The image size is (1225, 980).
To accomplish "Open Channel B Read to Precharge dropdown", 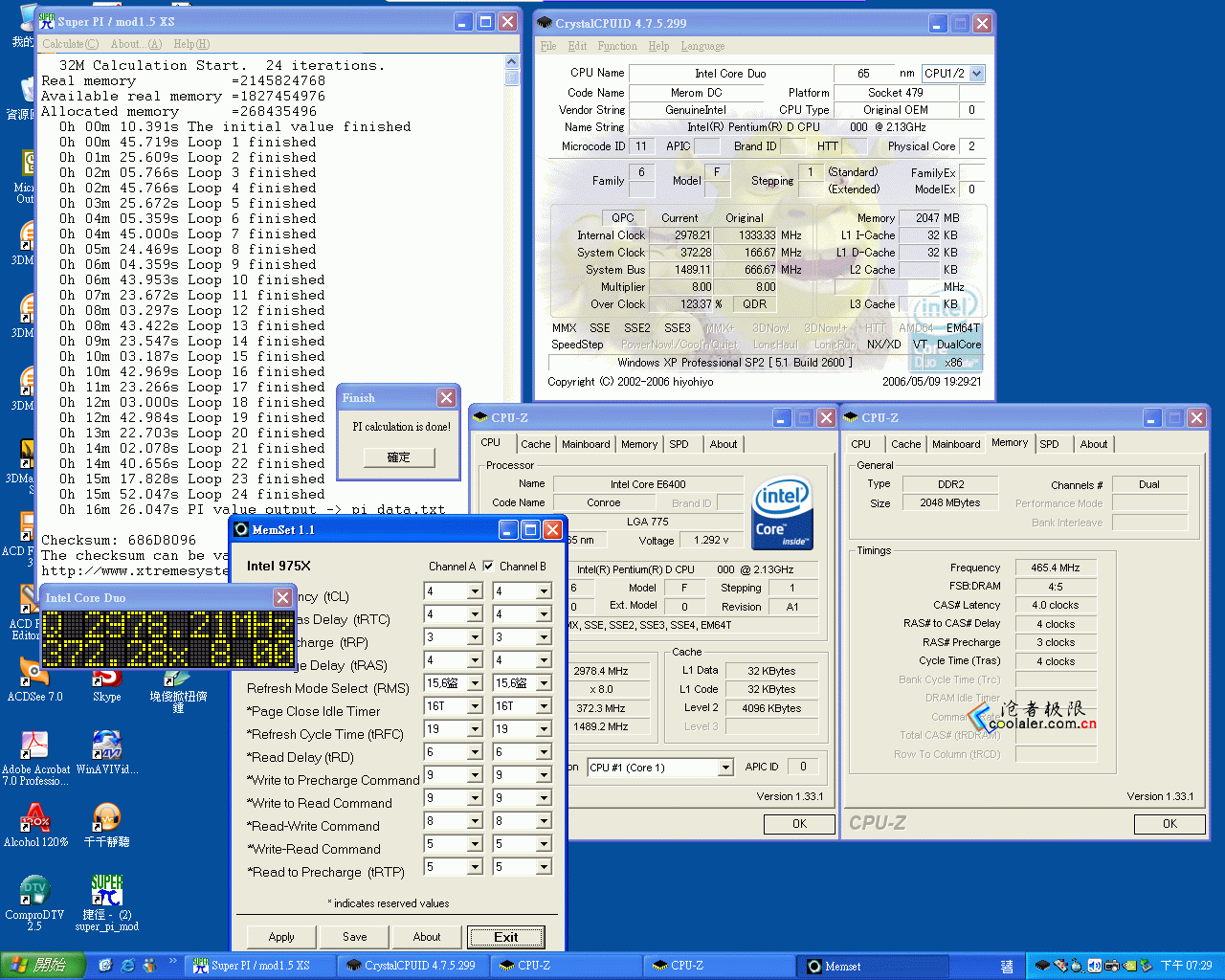I will (x=544, y=866).
